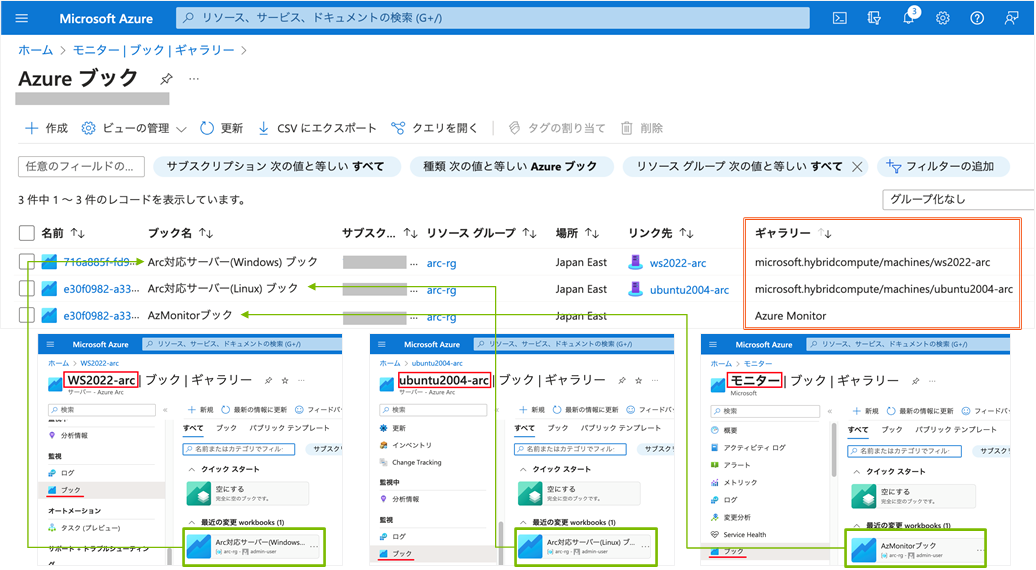1036x570 pixels.
Task: Open the ubuntu2004-arc link in リンク先 column
Action: [x=689, y=289]
